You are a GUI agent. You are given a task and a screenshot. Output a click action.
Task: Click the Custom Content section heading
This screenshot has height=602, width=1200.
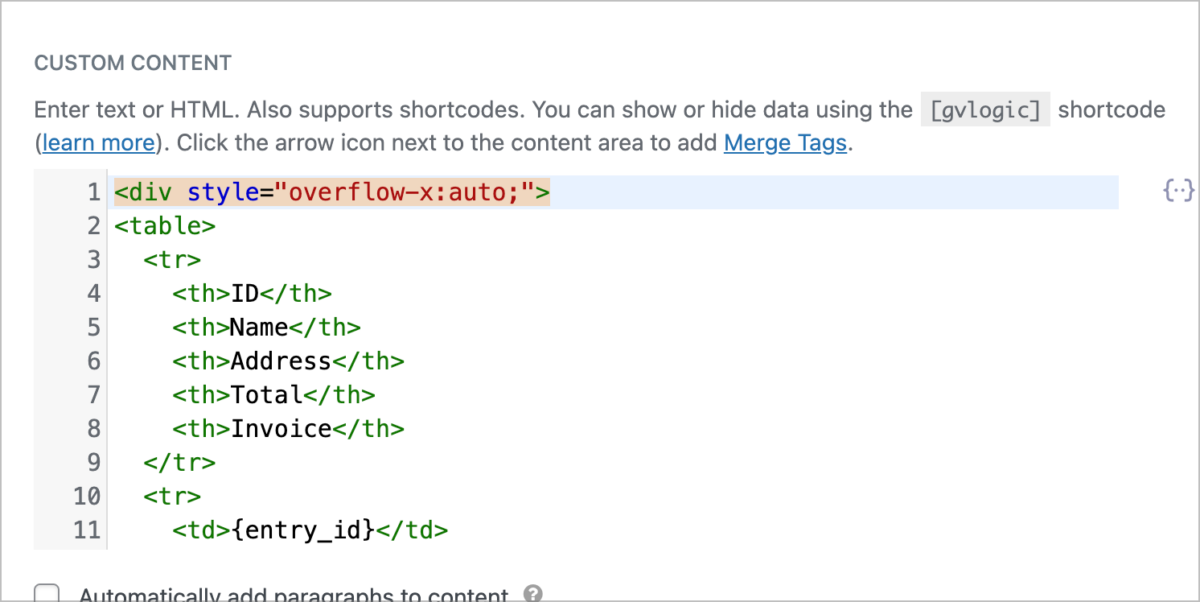point(133,63)
